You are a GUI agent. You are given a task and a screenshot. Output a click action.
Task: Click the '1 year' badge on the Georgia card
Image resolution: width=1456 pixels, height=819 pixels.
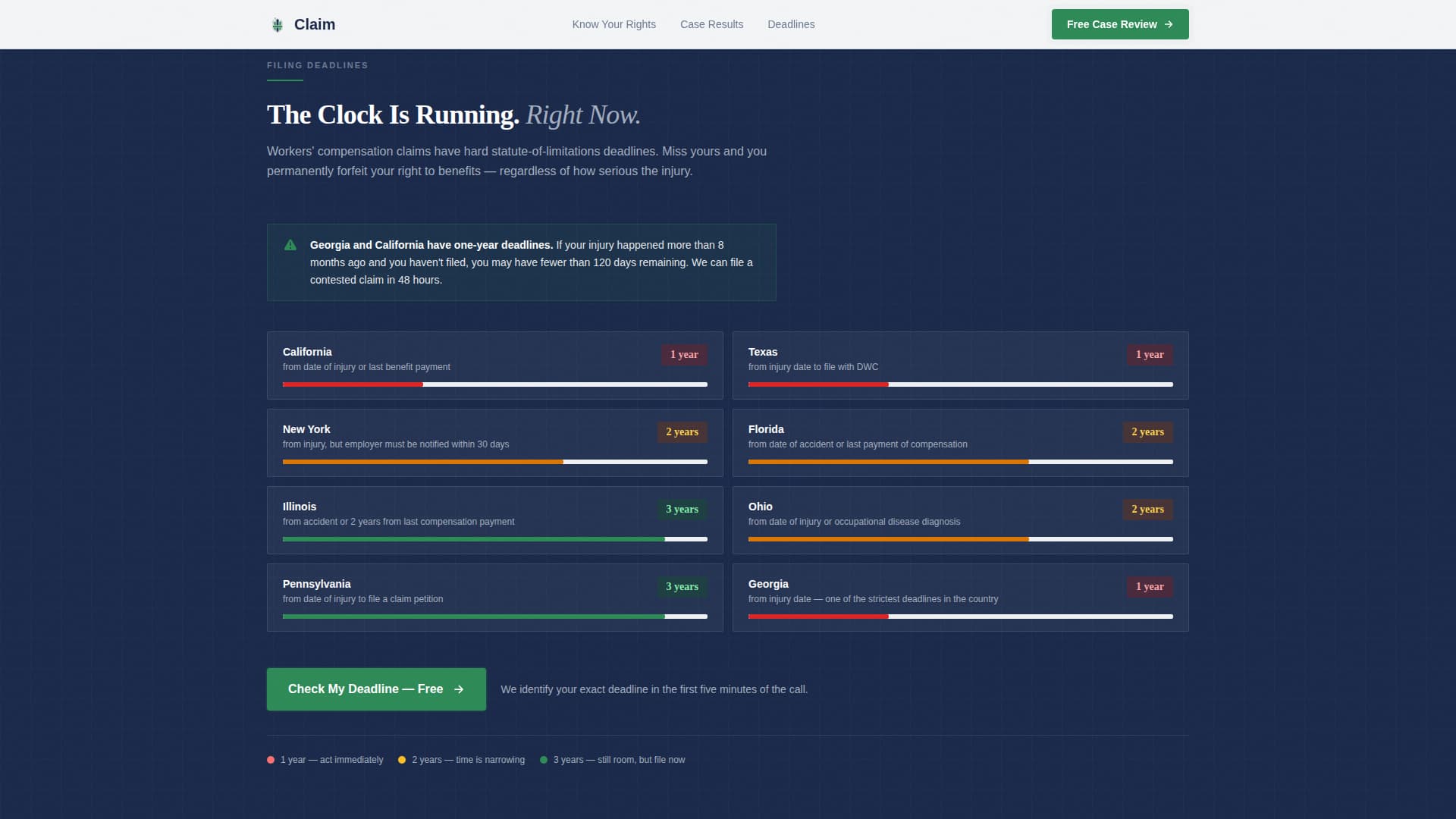pyautogui.click(x=1150, y=586)
